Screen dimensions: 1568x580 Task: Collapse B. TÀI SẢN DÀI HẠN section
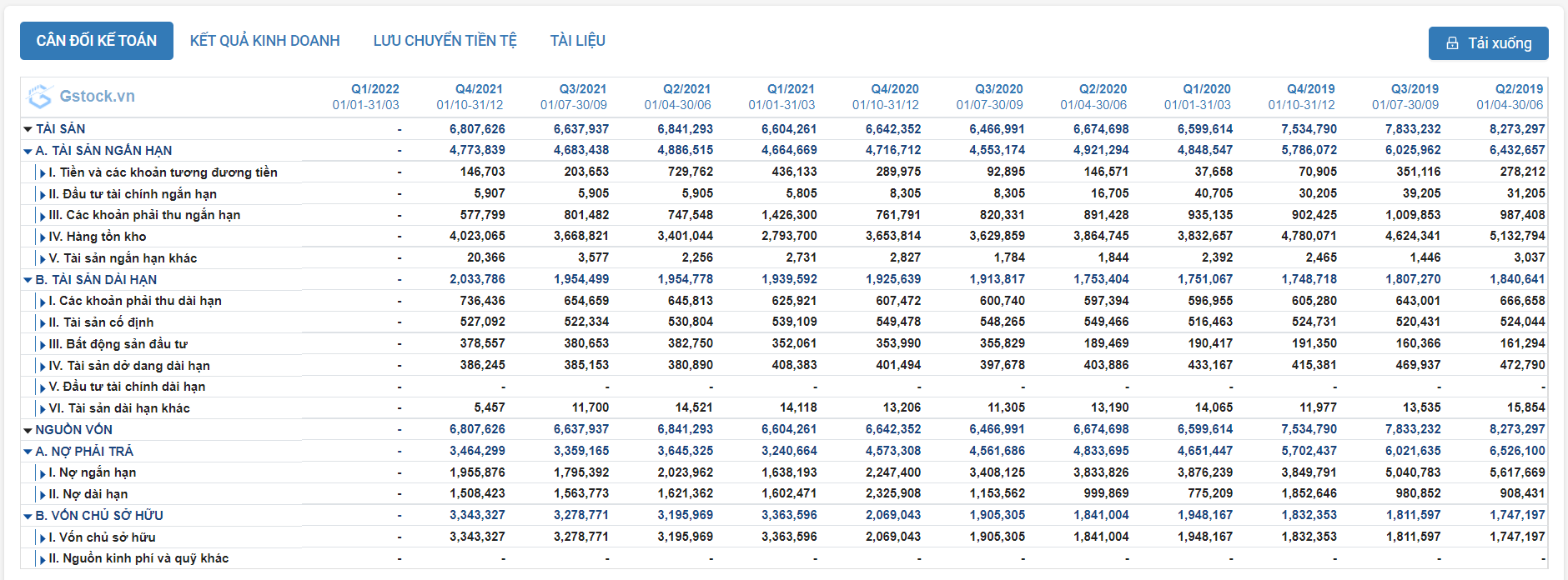(x=28, y=280)
